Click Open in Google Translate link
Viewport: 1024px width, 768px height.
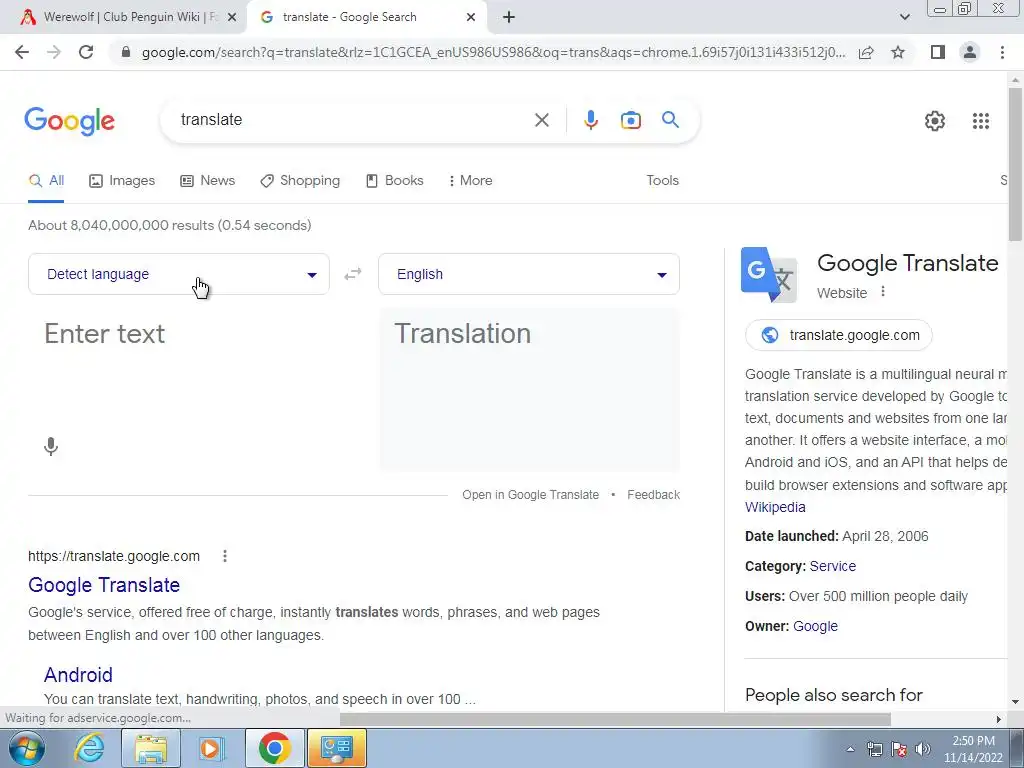(x=530, y=495)
